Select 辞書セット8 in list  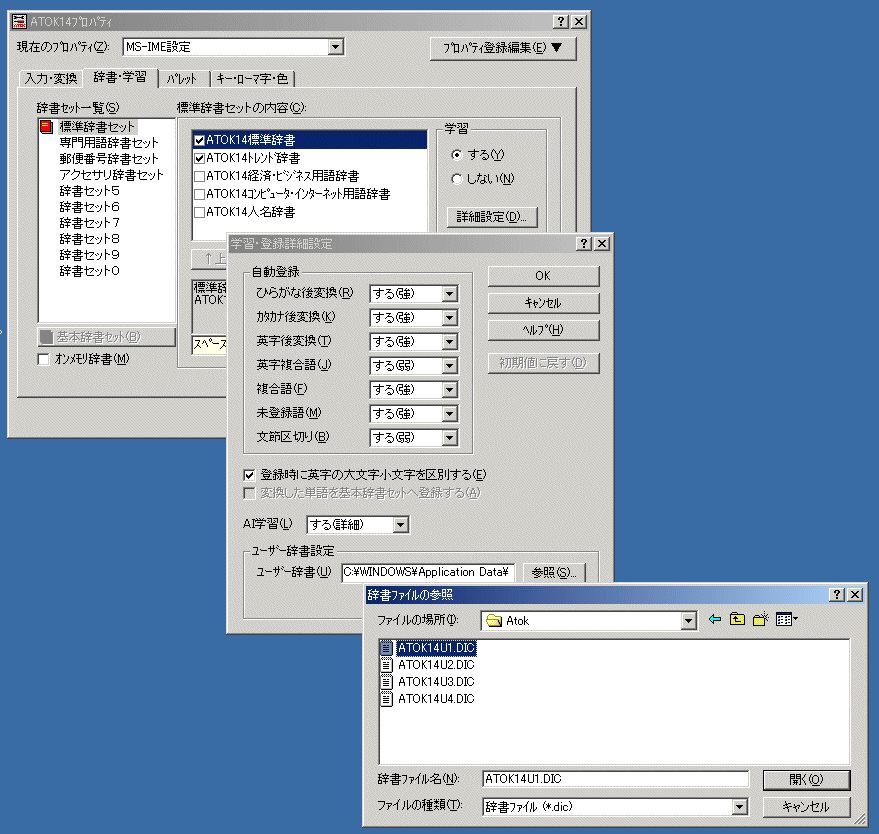coord(89,239)
